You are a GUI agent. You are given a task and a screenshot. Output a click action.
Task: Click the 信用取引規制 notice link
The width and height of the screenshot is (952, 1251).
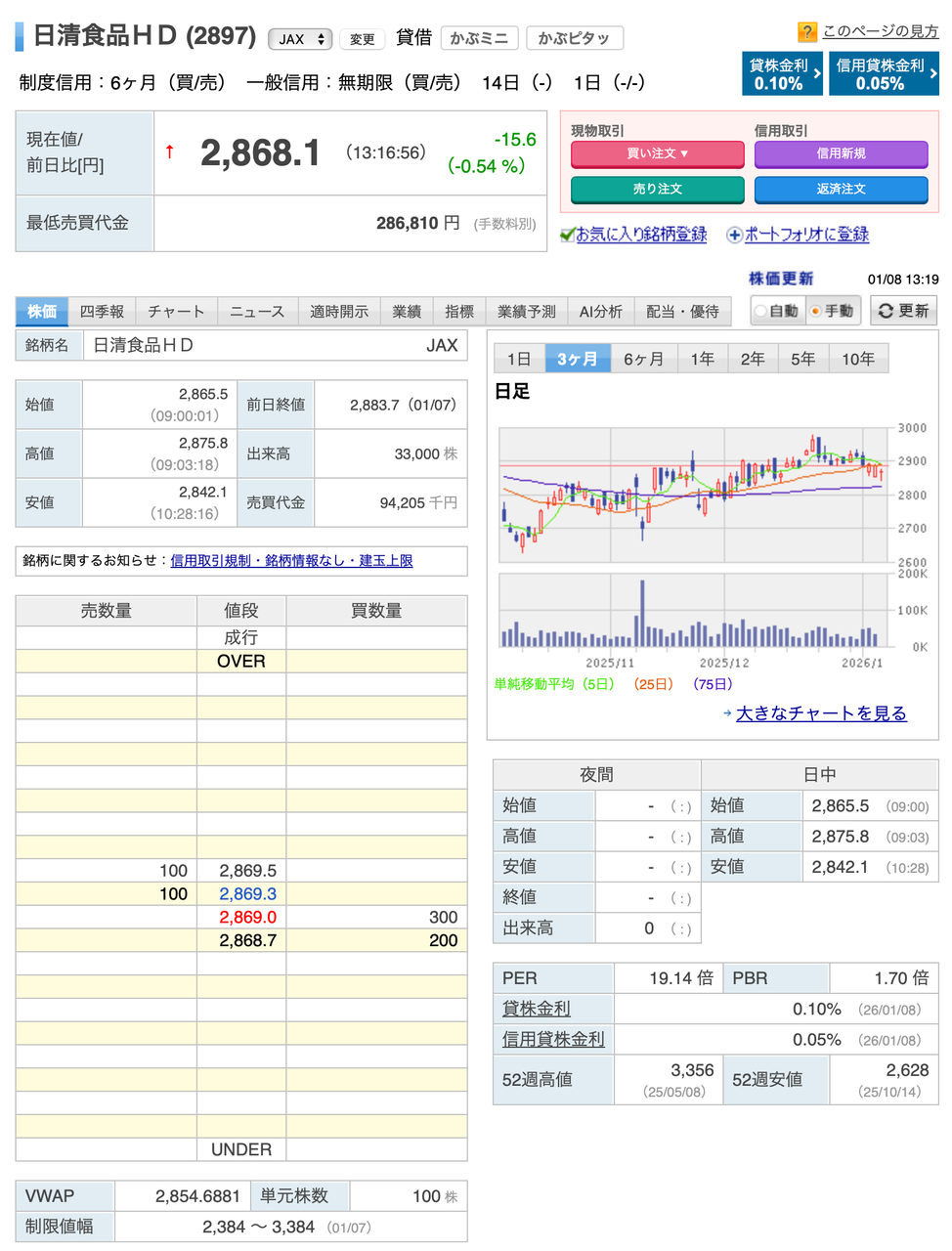[210, 561]
